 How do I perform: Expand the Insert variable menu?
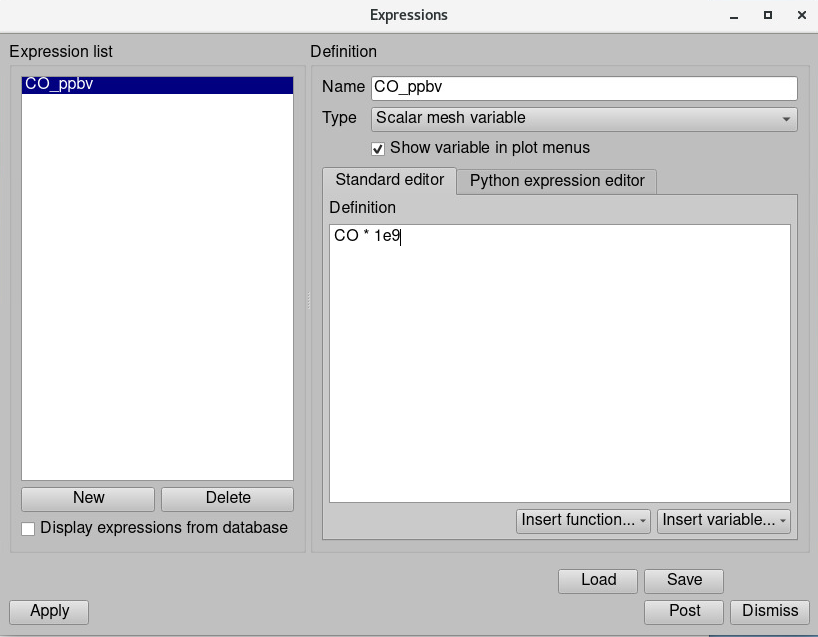[724, 520]
